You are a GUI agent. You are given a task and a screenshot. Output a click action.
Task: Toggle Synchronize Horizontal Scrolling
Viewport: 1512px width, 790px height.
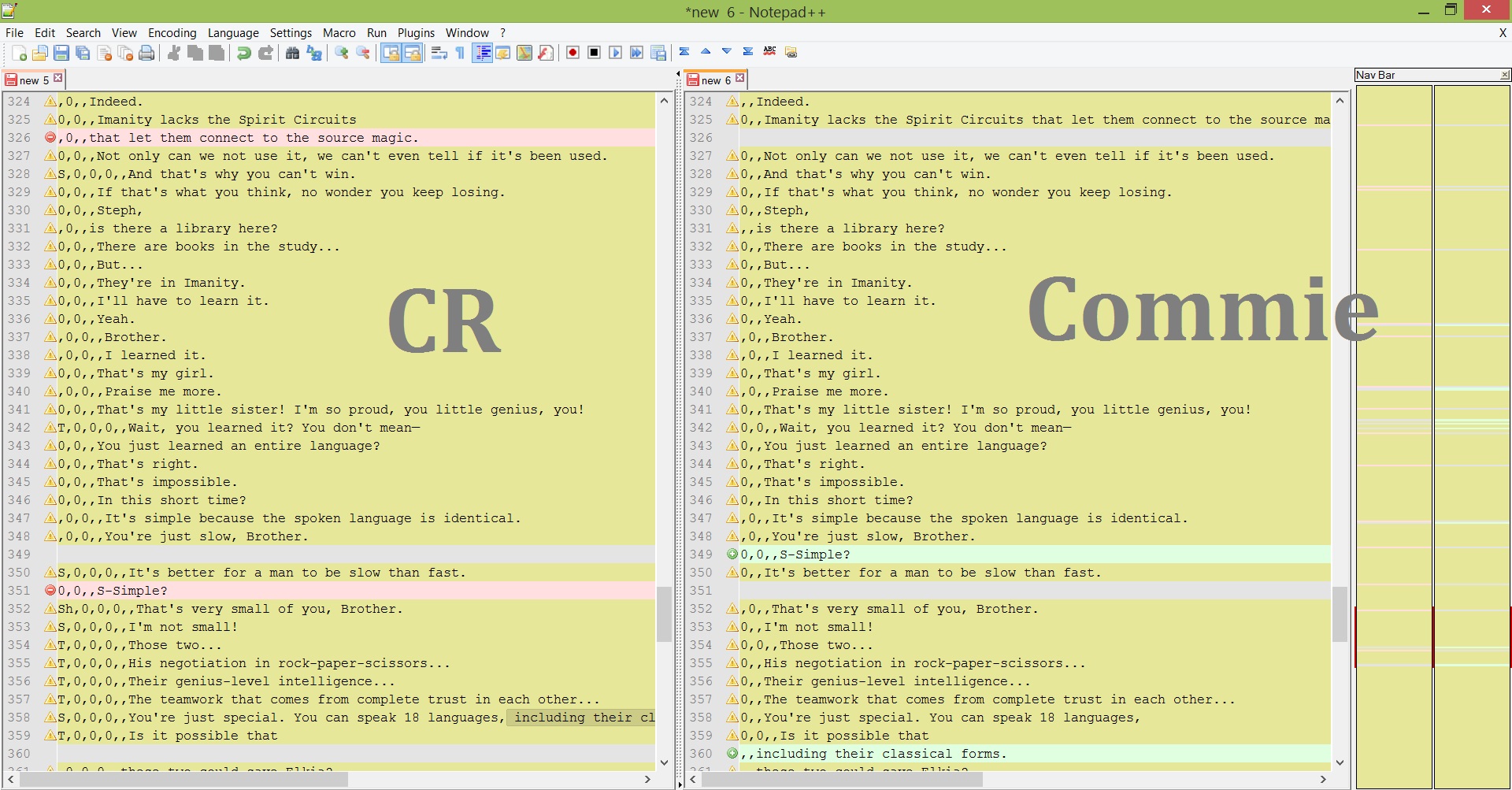[412, 53]
